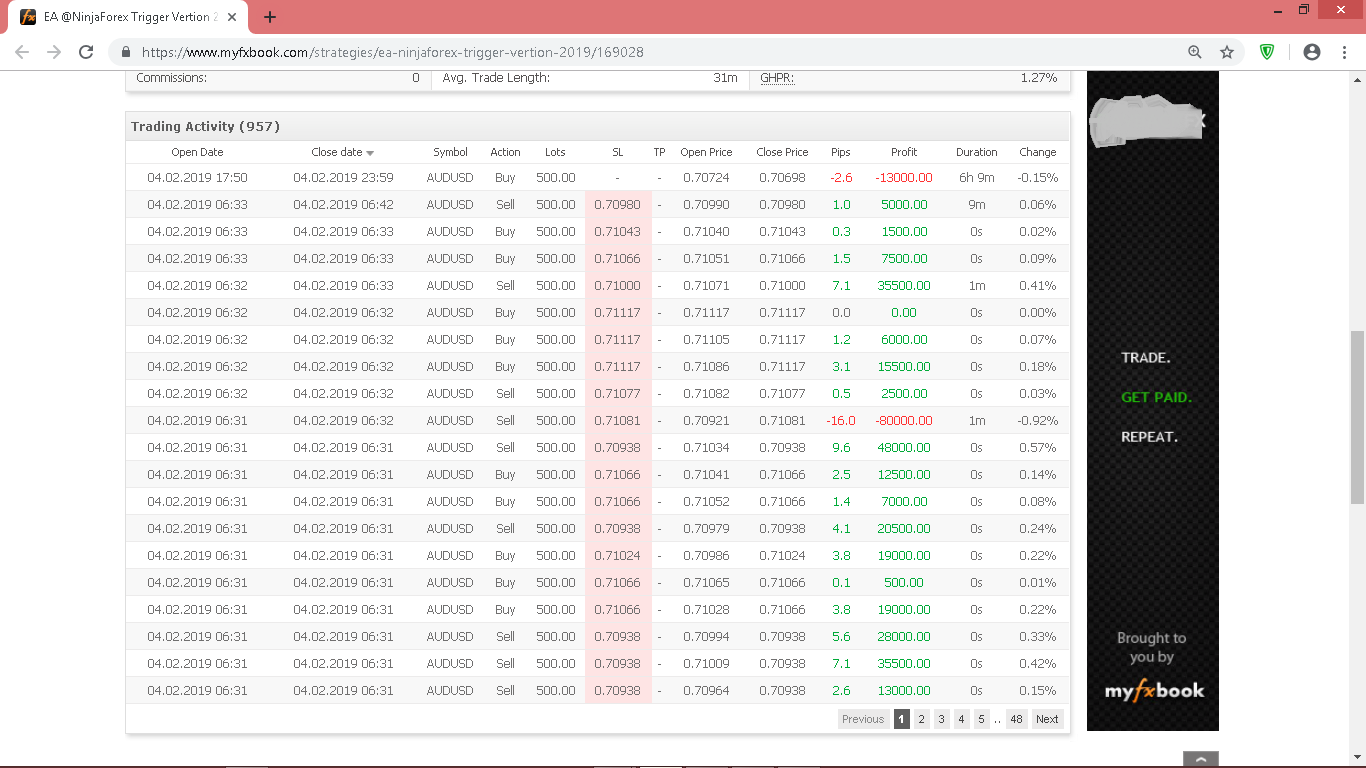The image size is (1366, 768).
Task: Open the Chrome profile avatar icon
Action: (x=1312, y=52)
